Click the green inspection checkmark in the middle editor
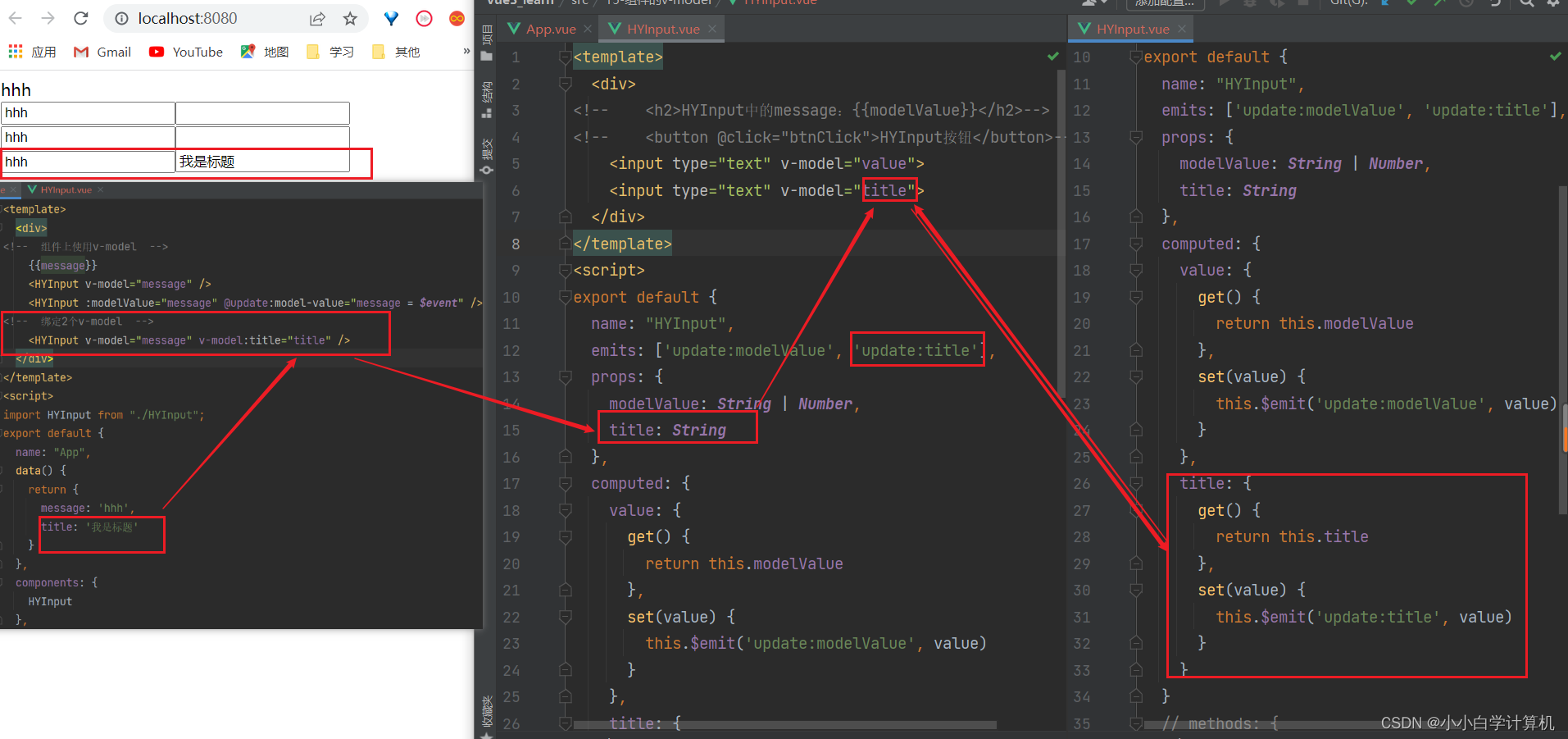This screenshot has height=739, width=1568. [x=1052, y=57]
